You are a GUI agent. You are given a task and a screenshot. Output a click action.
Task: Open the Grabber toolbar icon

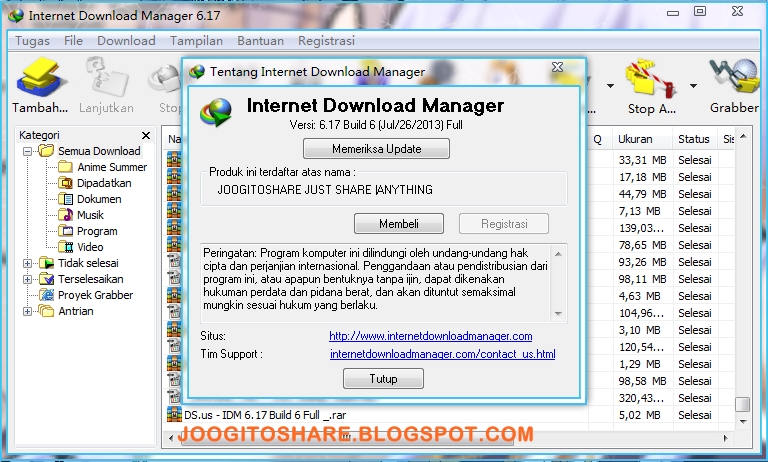pos(734,77)
